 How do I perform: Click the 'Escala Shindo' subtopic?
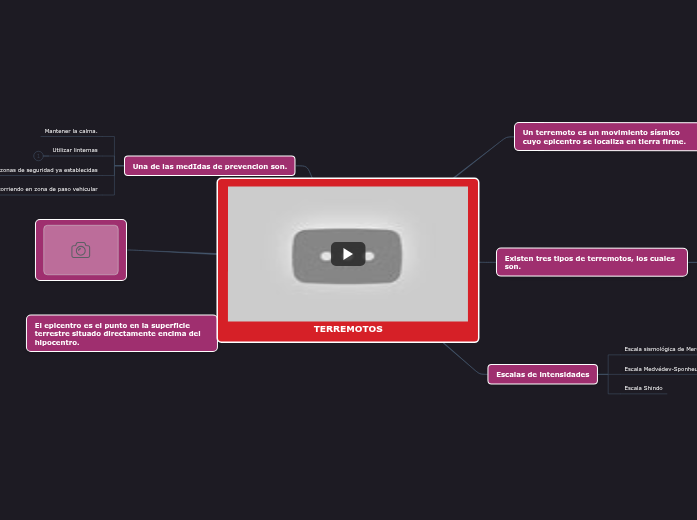click(x=643, y=388)
